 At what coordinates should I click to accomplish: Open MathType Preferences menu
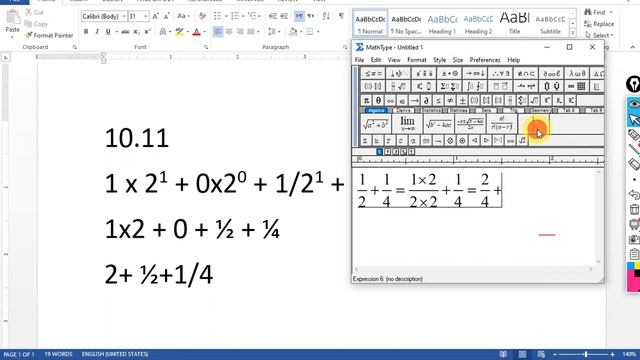[x=485, y=60]
